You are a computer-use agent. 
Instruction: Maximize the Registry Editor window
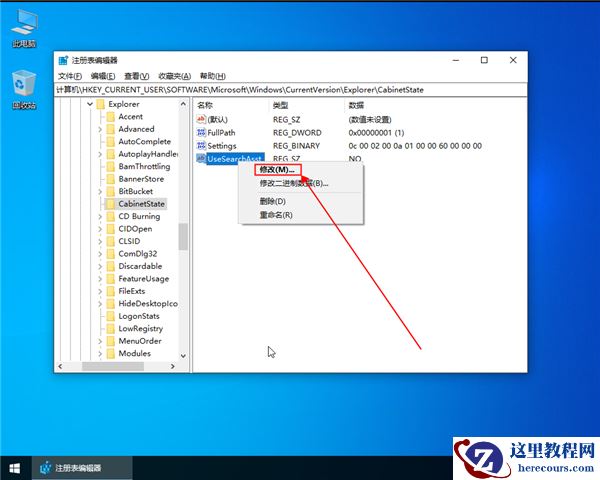[x=484, y=60]
